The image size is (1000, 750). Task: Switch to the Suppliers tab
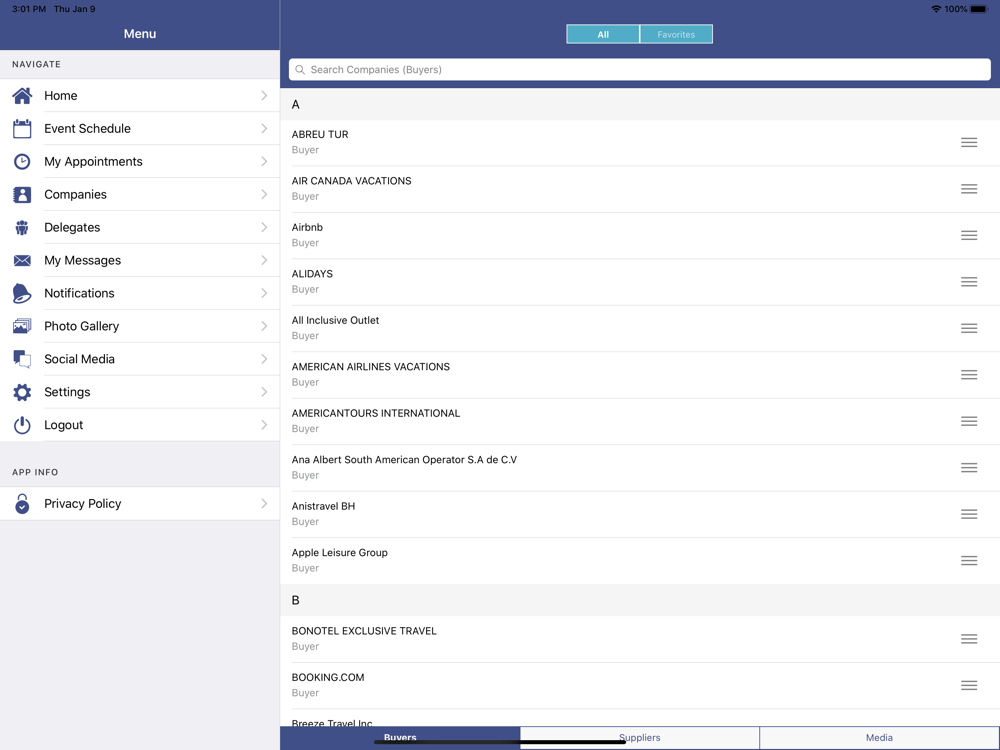pos(640,738)
